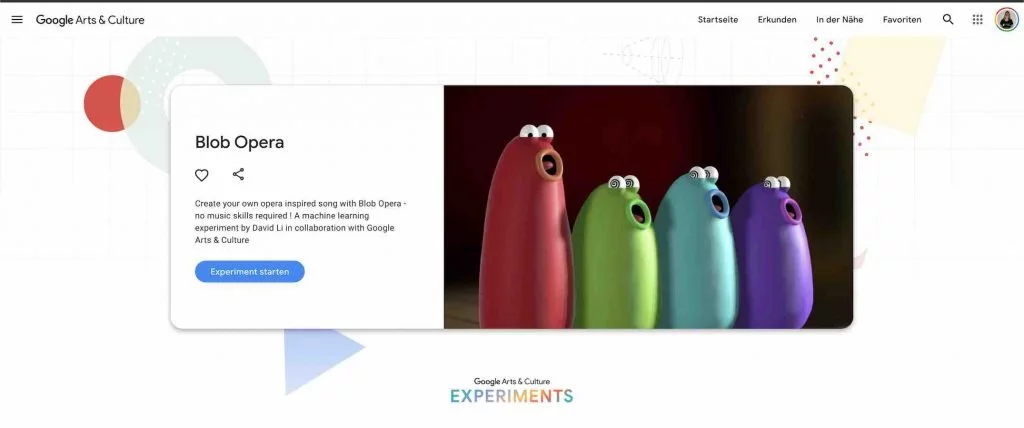Open Favoriten

902,20
